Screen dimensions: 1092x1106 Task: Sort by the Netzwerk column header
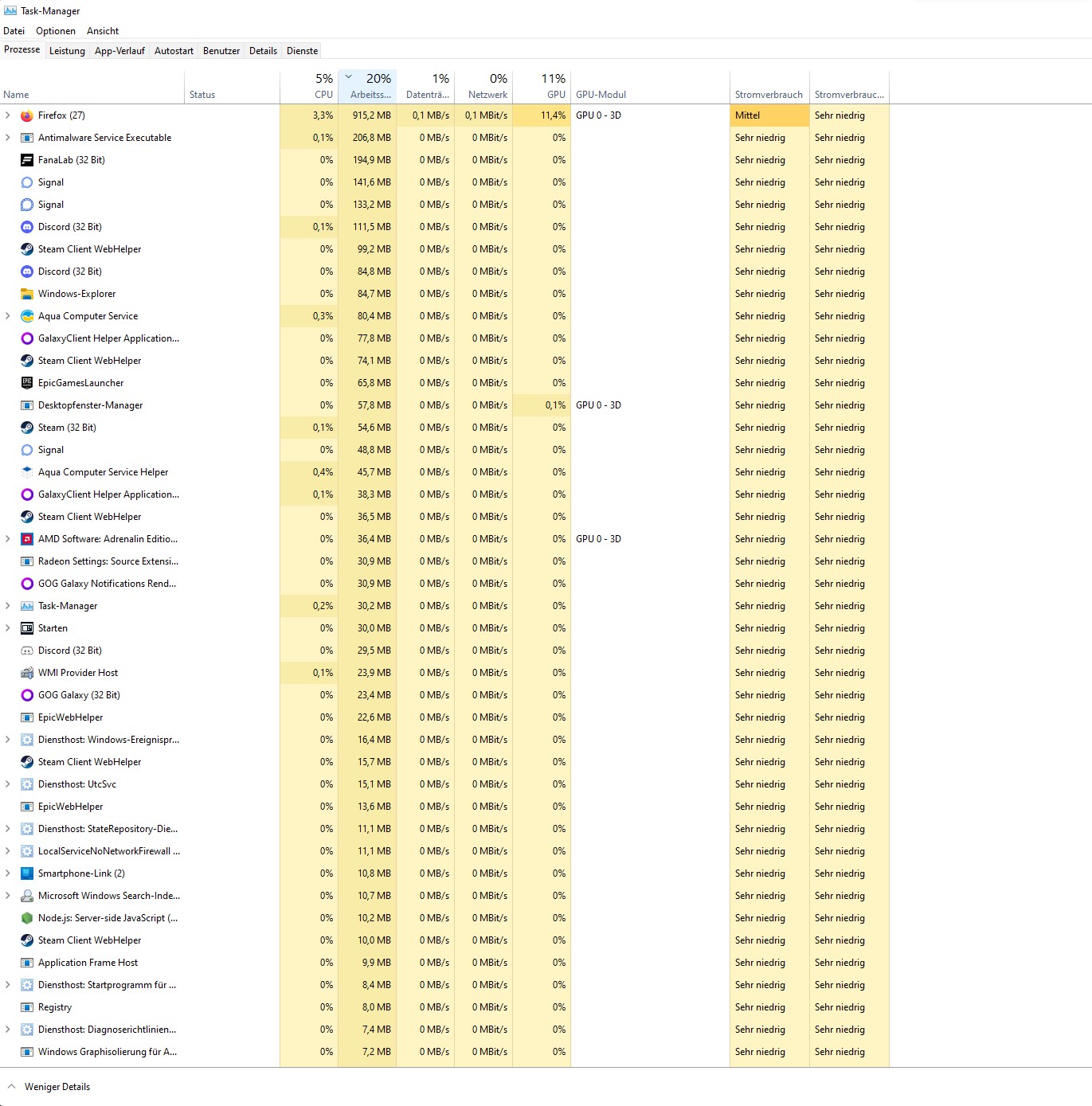(483, 87)
